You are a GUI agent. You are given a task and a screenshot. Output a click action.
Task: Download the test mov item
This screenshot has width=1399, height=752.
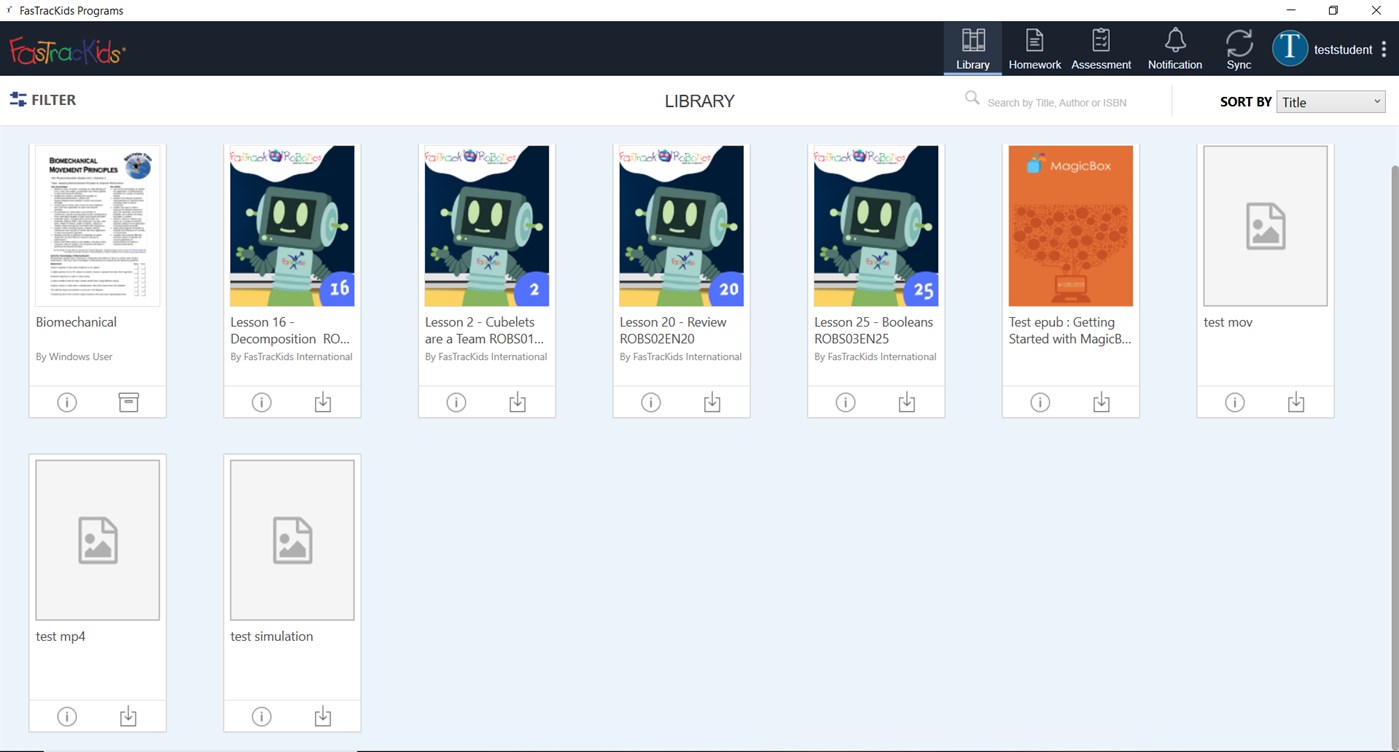click(1296, 402)
